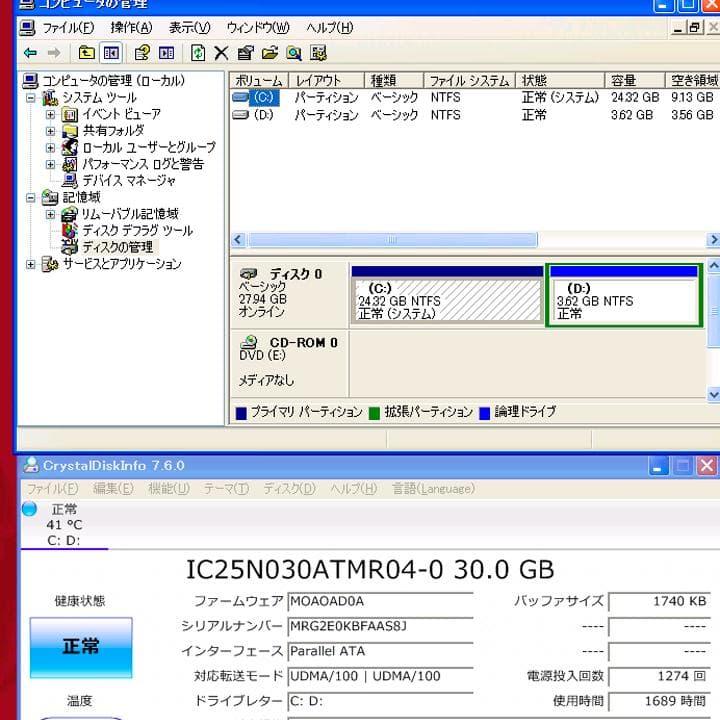Viewport: 720px width, 720px height.
Task: Select the (D:) volume row
Action: click(475, 115)
